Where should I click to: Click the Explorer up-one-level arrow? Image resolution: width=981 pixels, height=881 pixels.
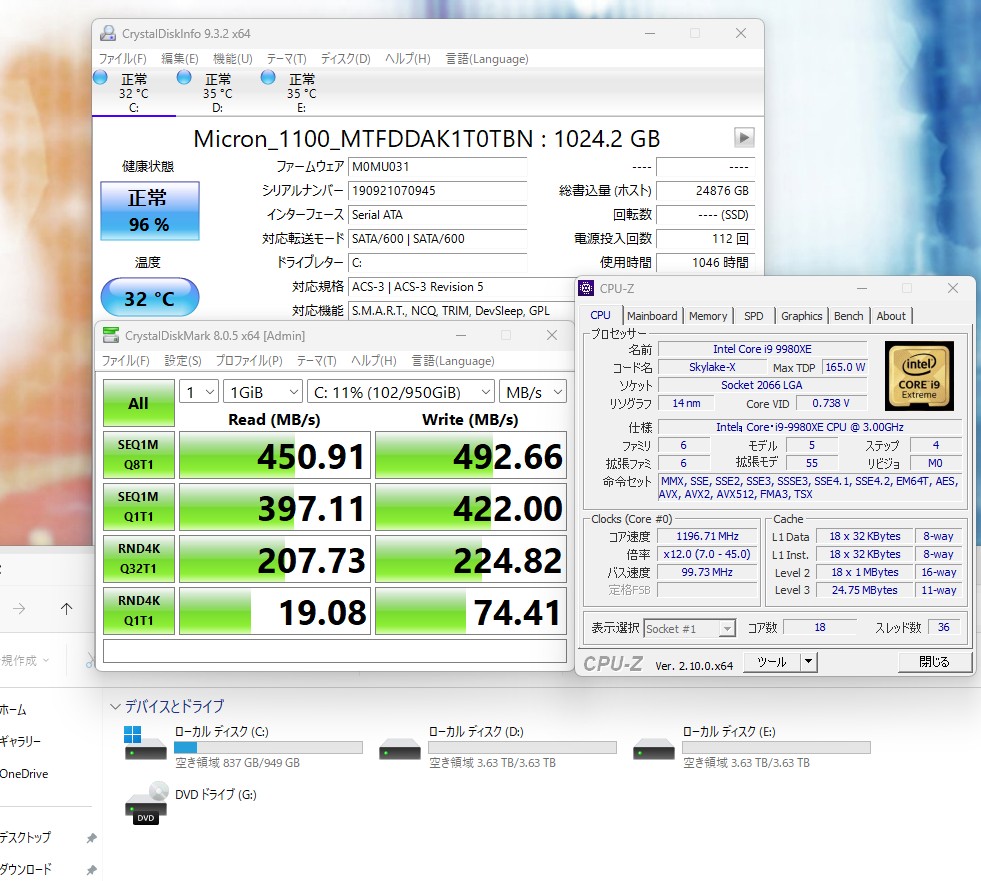pos(66,608)
